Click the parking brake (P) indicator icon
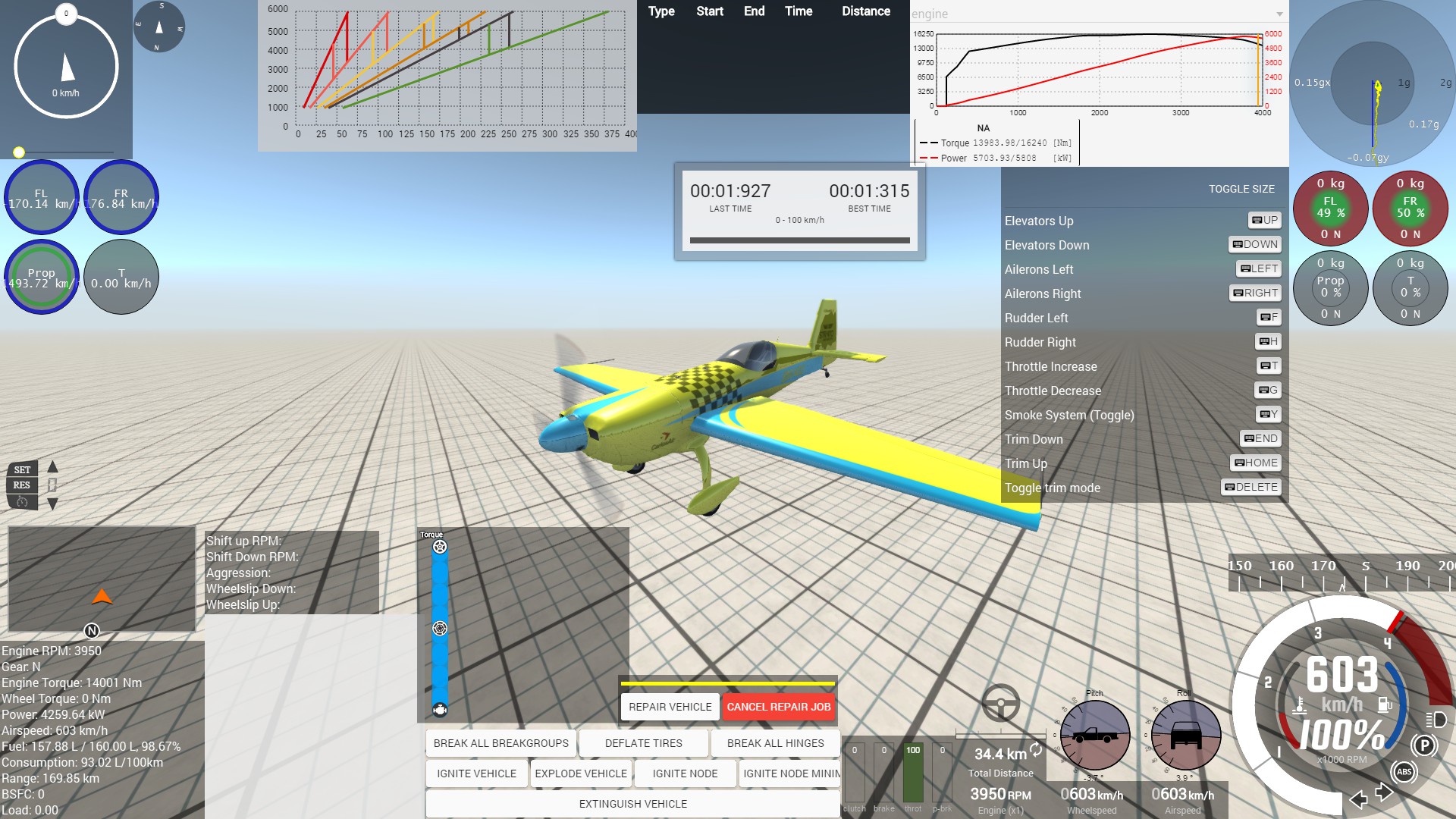 [1425, 745]
